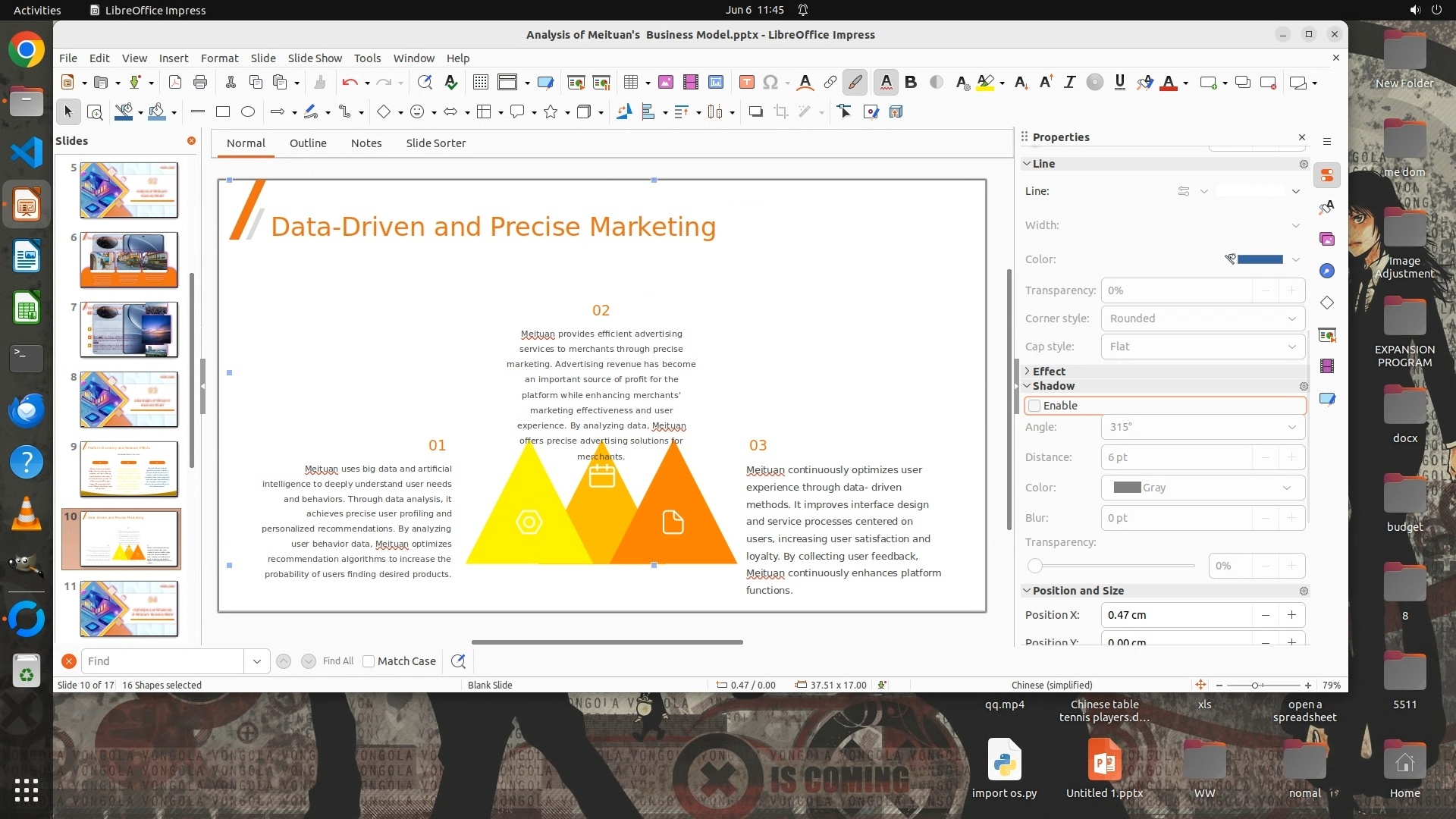Toggle the Display Grid icon

(x=480, y=83)
